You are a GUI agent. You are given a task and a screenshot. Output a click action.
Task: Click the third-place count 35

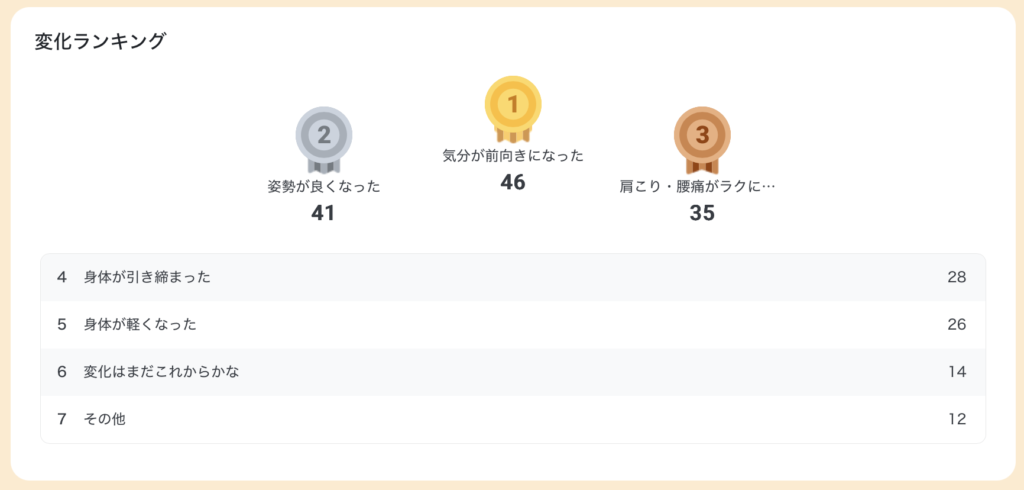(x=702, y=213)
